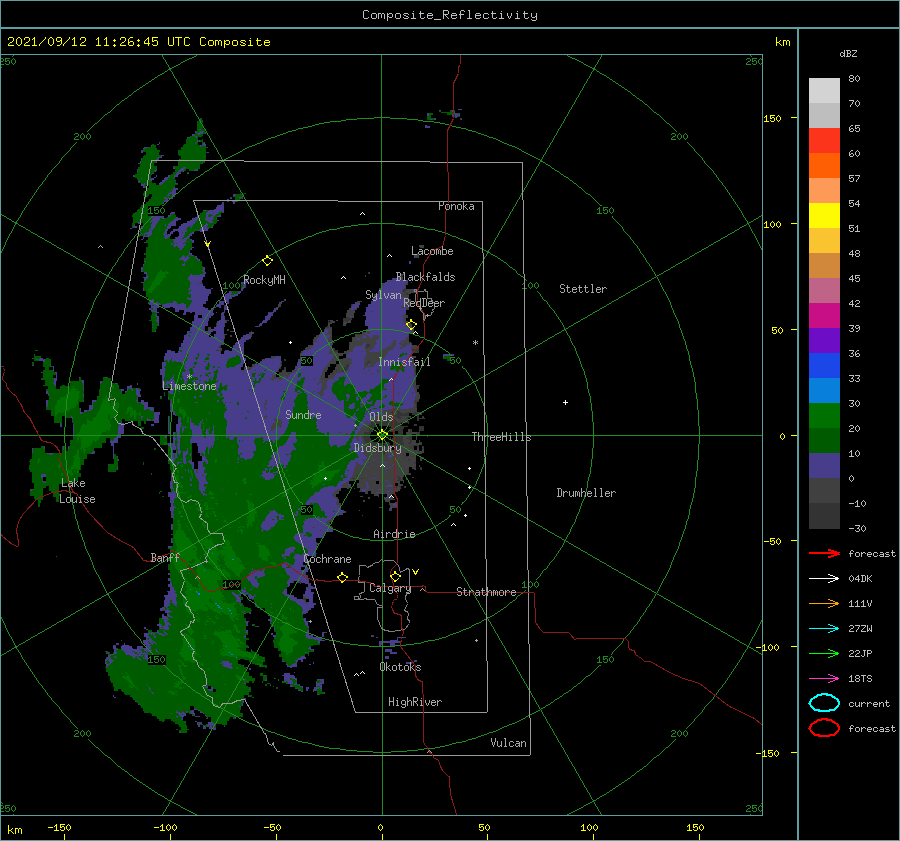Click the white plus marker north of Drumheller
The width and height of the screenshot is (900, 841).
pyautogui.click(x=565, y=402)
